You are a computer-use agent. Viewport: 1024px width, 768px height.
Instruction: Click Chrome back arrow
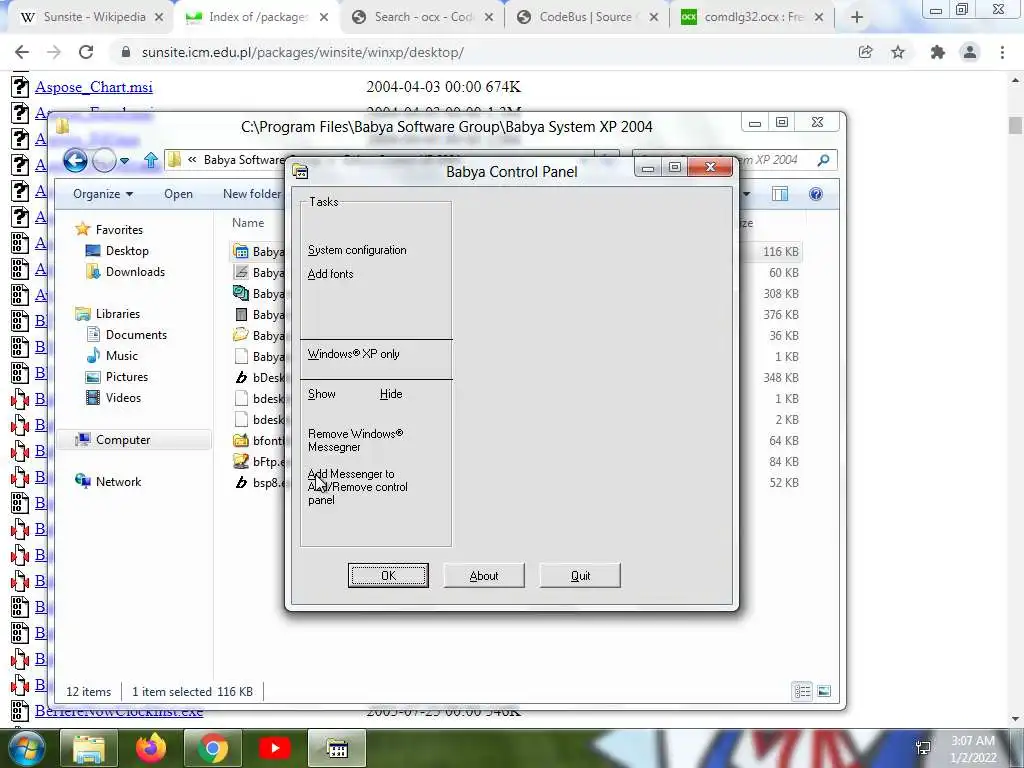[22, 52]
